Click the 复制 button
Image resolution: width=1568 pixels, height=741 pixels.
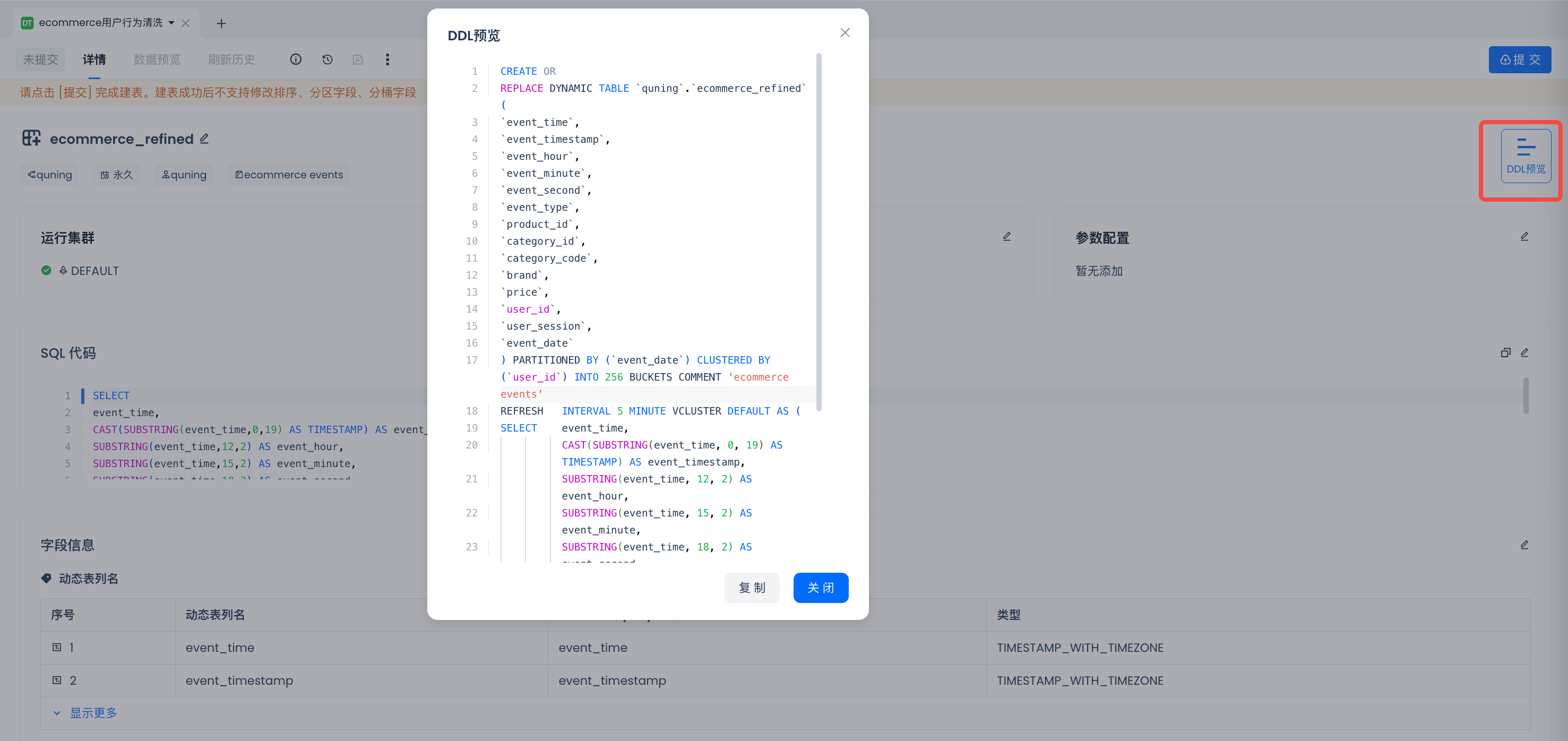click(x=751, y=588)
